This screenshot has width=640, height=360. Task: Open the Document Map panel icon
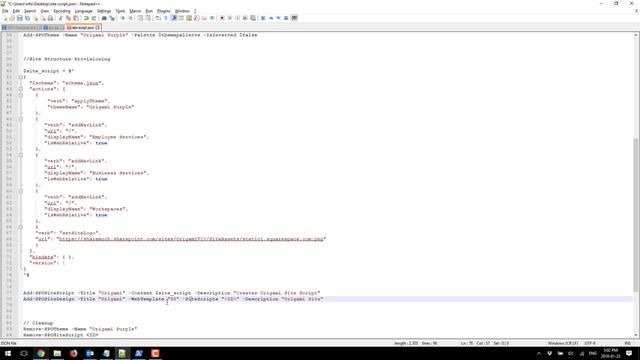click(189, 18)
